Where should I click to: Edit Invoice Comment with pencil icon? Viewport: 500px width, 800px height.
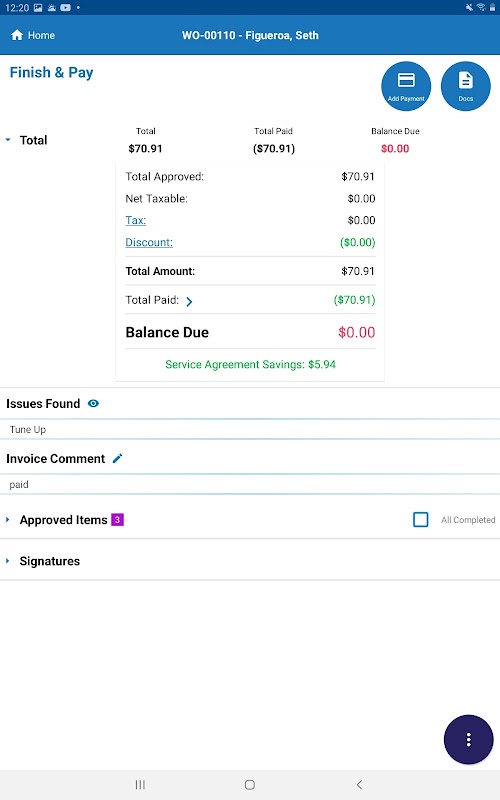(117, 458)
